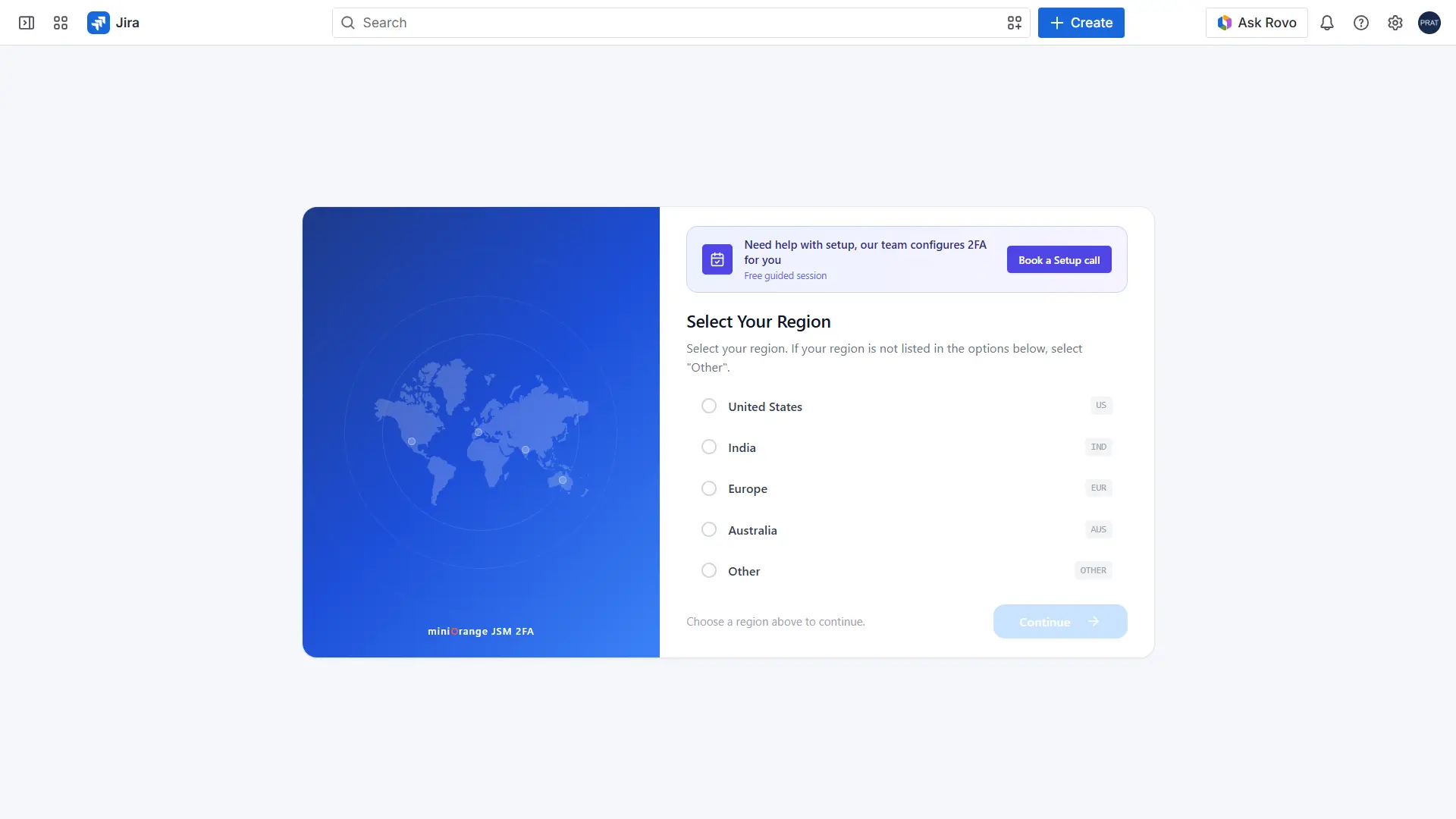Image resolution: width=1456 pixels, height=819 pixels.
Task: Click the Free guided session text
Action: pos(786,276)
